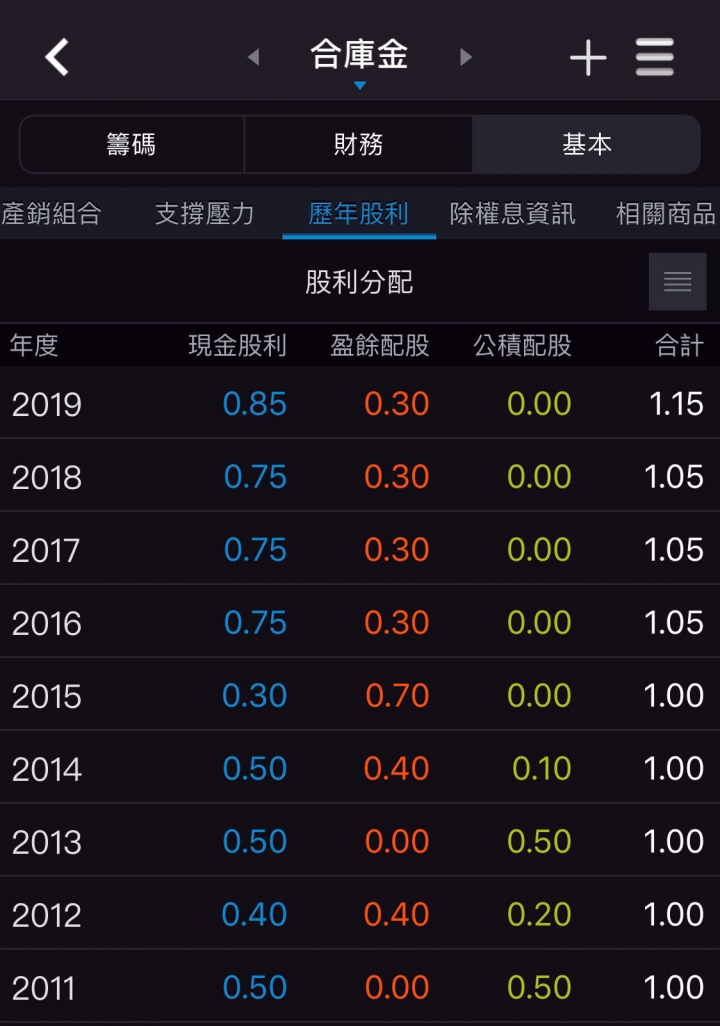Select the 2019 year row label

46,404
